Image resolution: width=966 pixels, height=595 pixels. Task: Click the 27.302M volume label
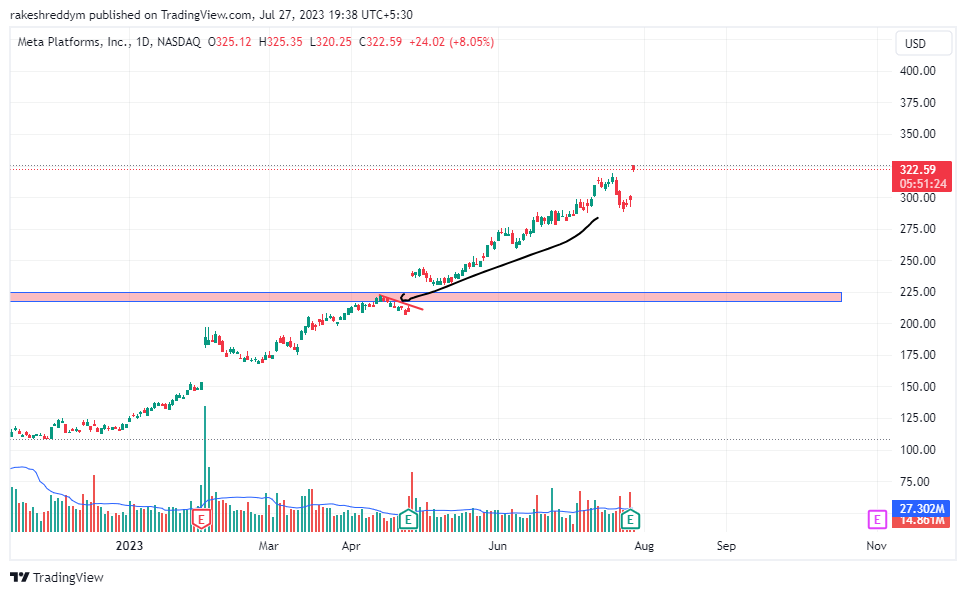tap(922, 508)
